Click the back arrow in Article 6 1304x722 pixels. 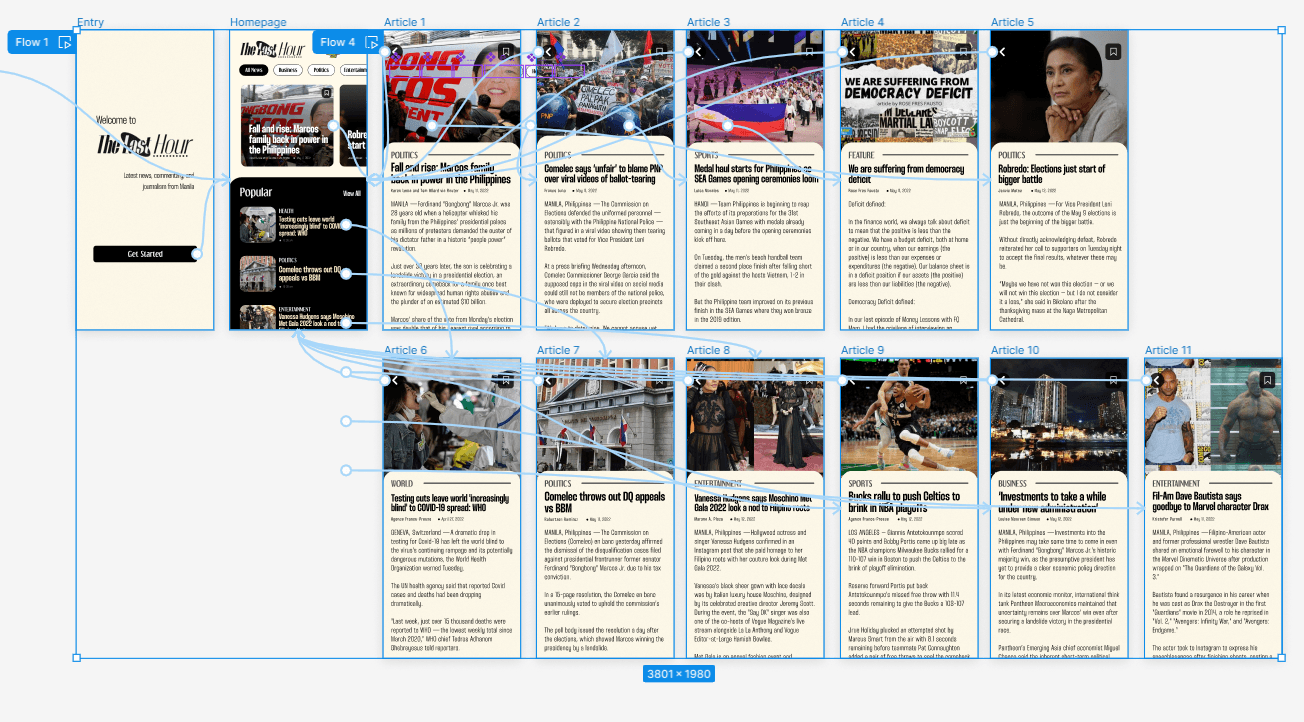tap(395, 380)
